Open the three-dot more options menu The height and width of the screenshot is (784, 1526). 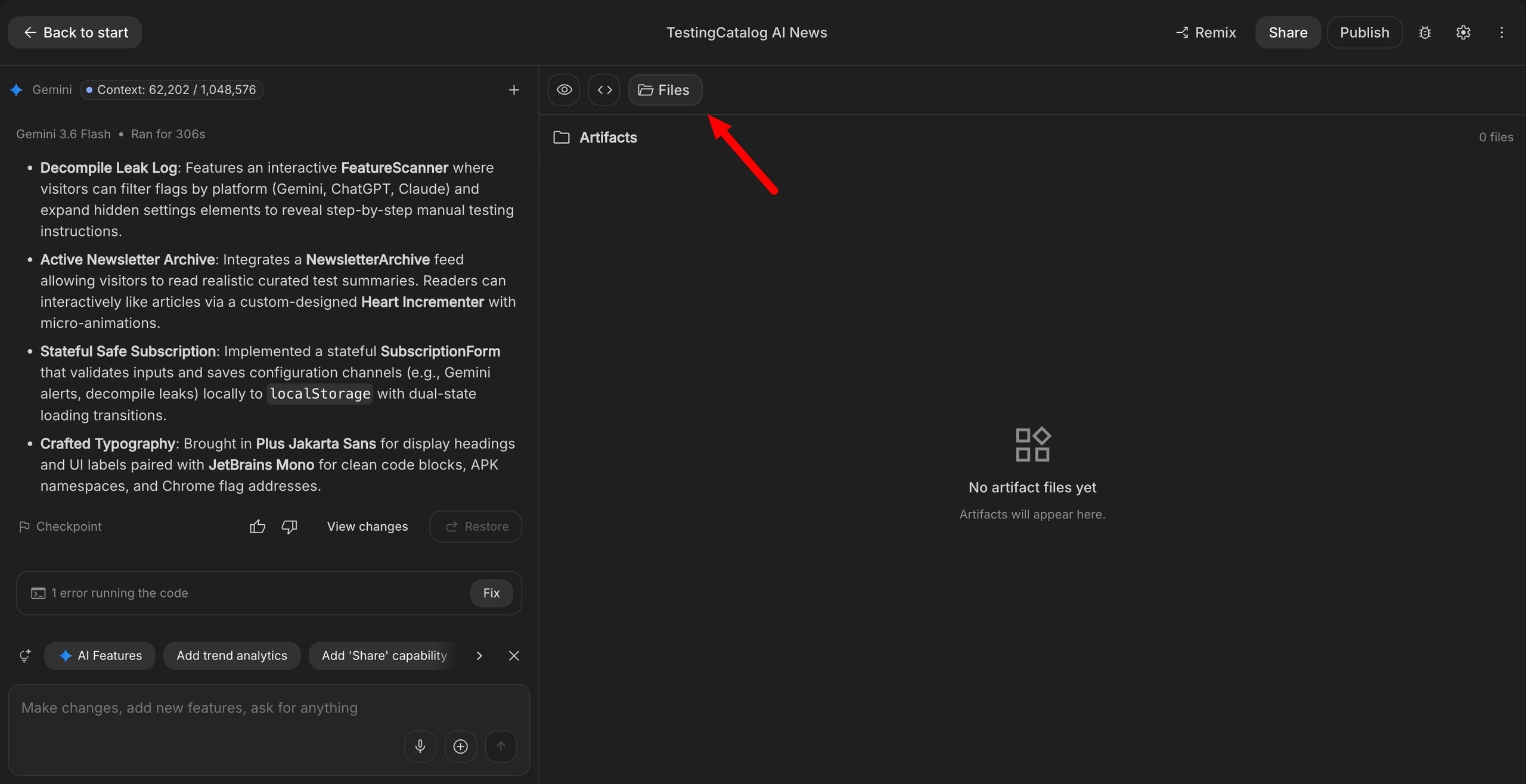tap(1502, 32)
